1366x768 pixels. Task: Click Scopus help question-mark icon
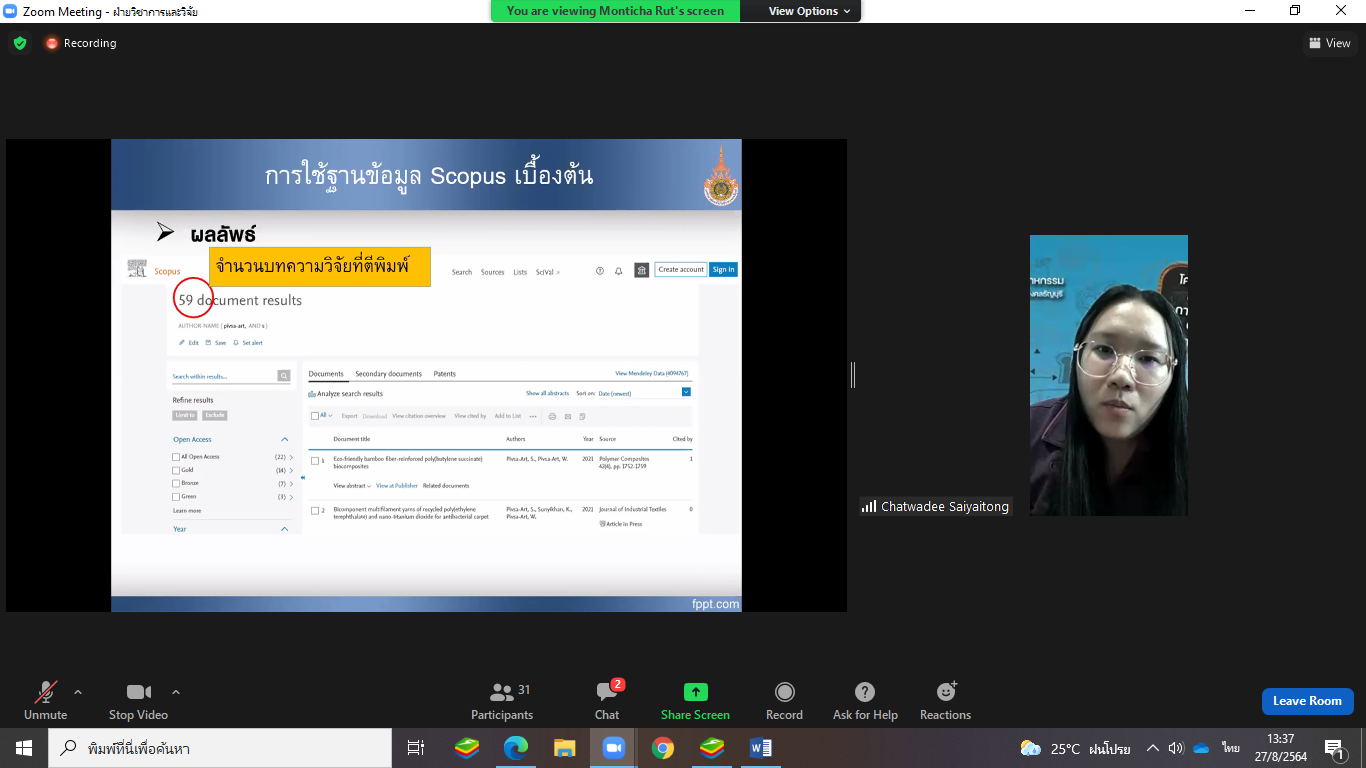(600, 270)
